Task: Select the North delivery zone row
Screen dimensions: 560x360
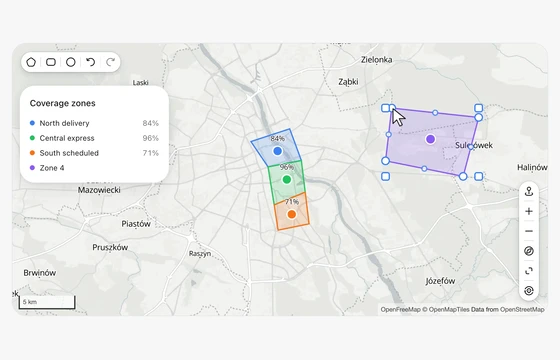Action: [x=94, y=123]
